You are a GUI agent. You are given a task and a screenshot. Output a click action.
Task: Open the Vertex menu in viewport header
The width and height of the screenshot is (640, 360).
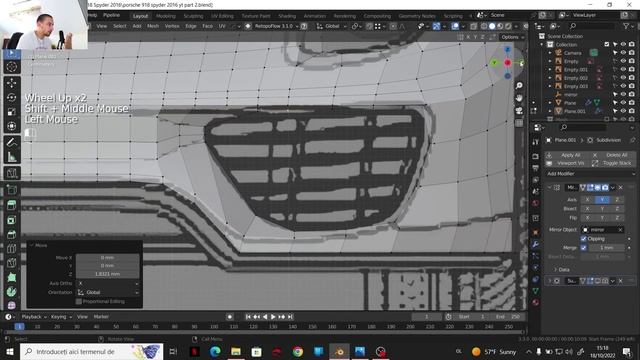[172, 26]
